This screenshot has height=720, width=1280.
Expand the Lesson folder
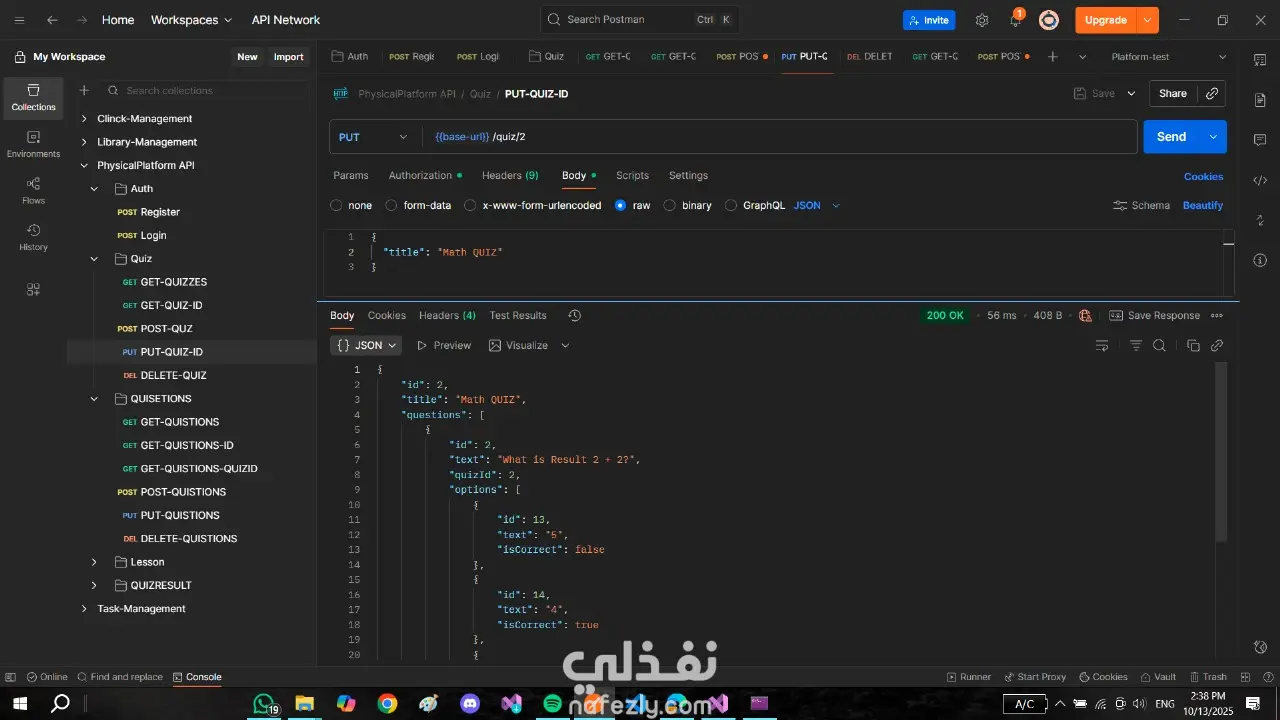[94, 562]
